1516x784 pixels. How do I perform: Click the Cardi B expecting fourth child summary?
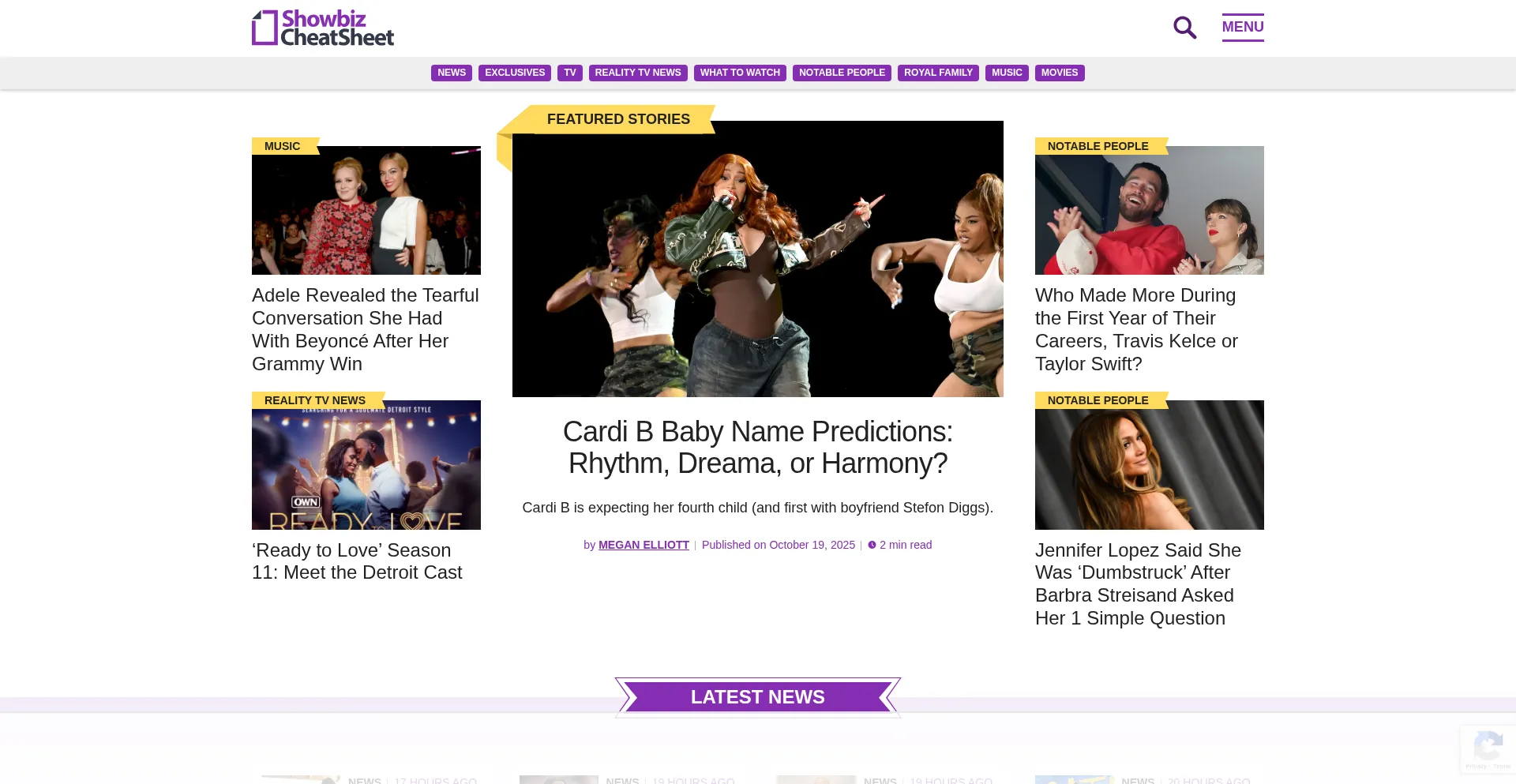tap(758, 508)
